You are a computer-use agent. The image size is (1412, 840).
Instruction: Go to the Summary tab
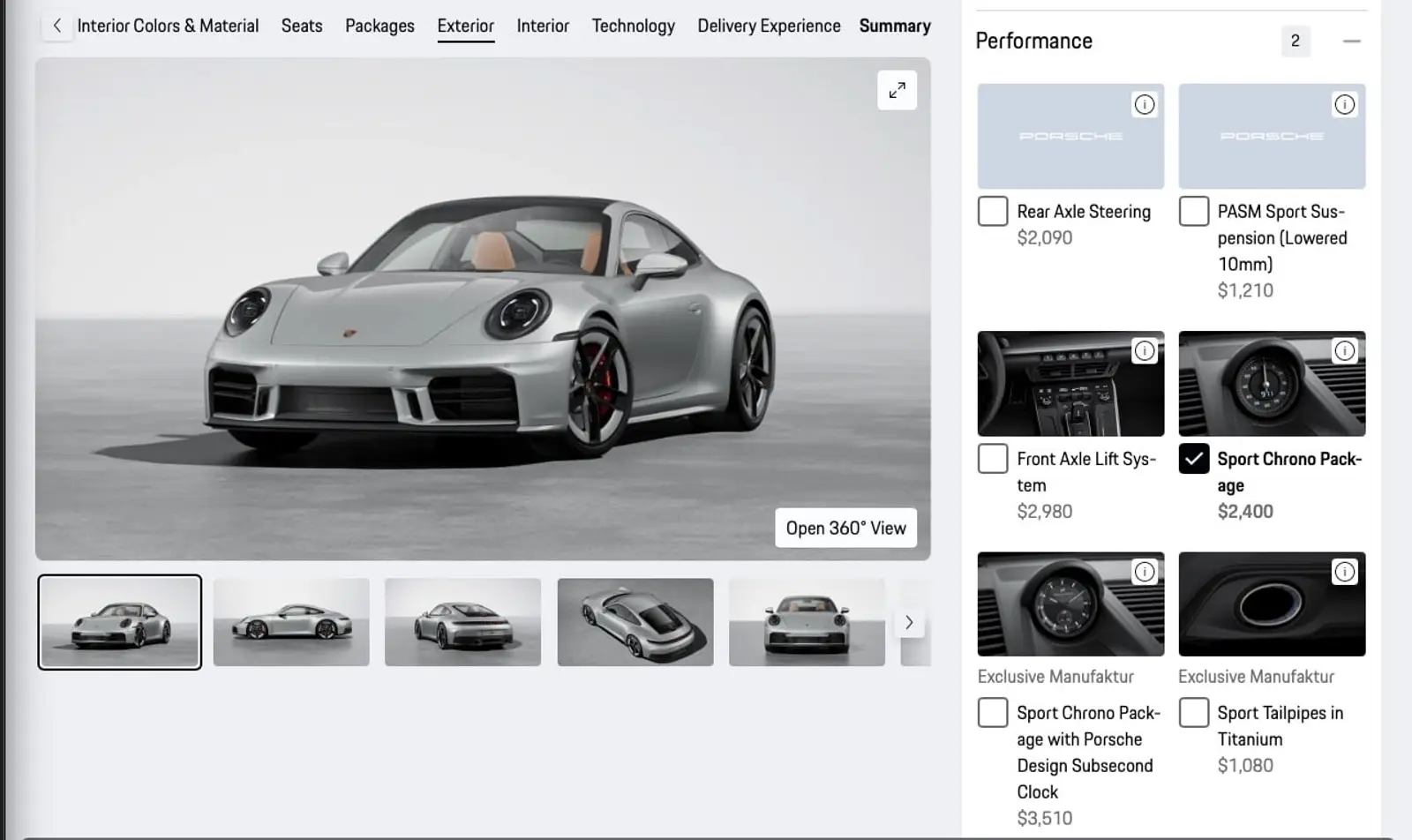click(x=895, y=26)
